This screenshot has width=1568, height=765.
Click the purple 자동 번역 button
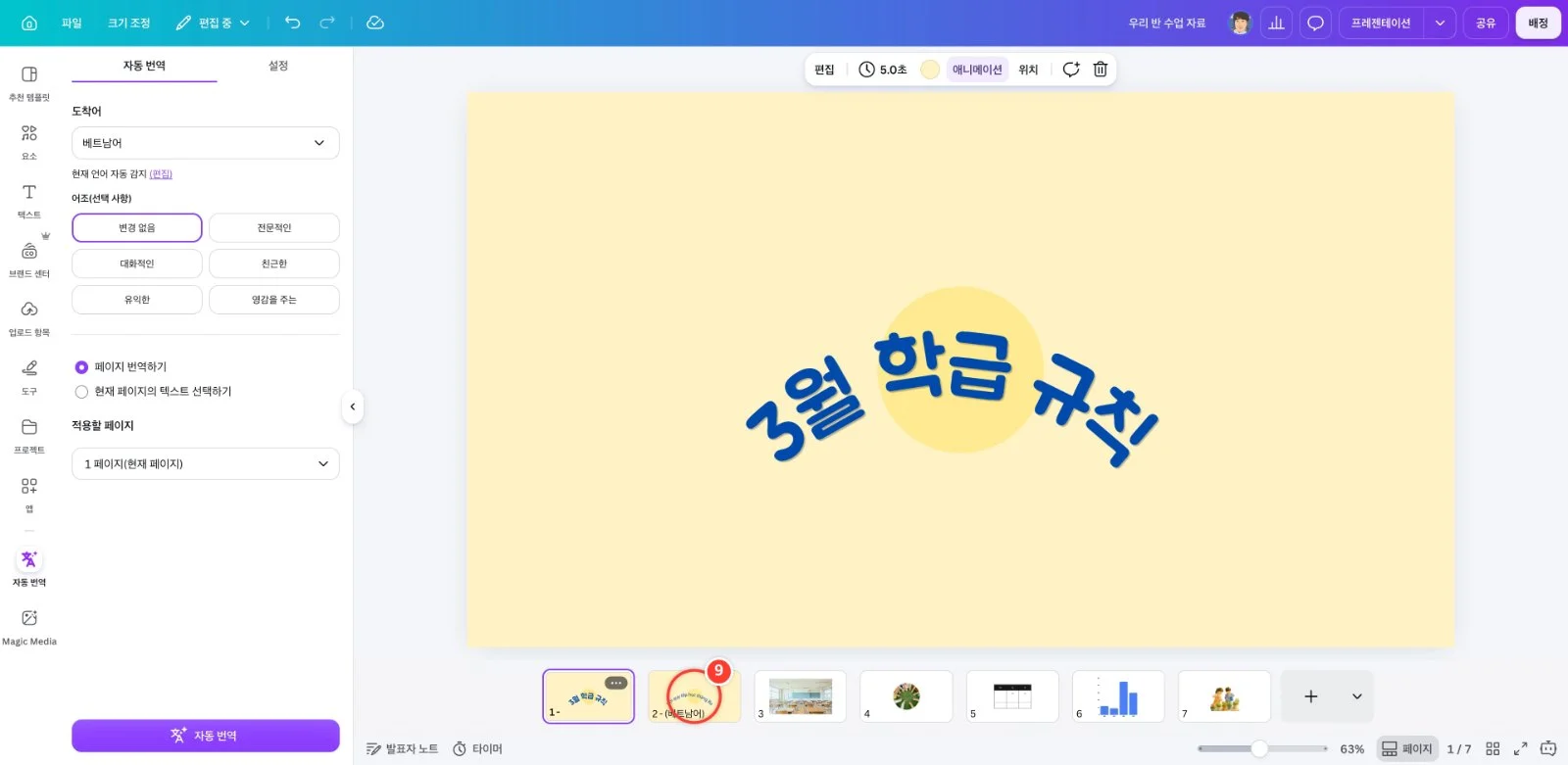pos(206,736)
